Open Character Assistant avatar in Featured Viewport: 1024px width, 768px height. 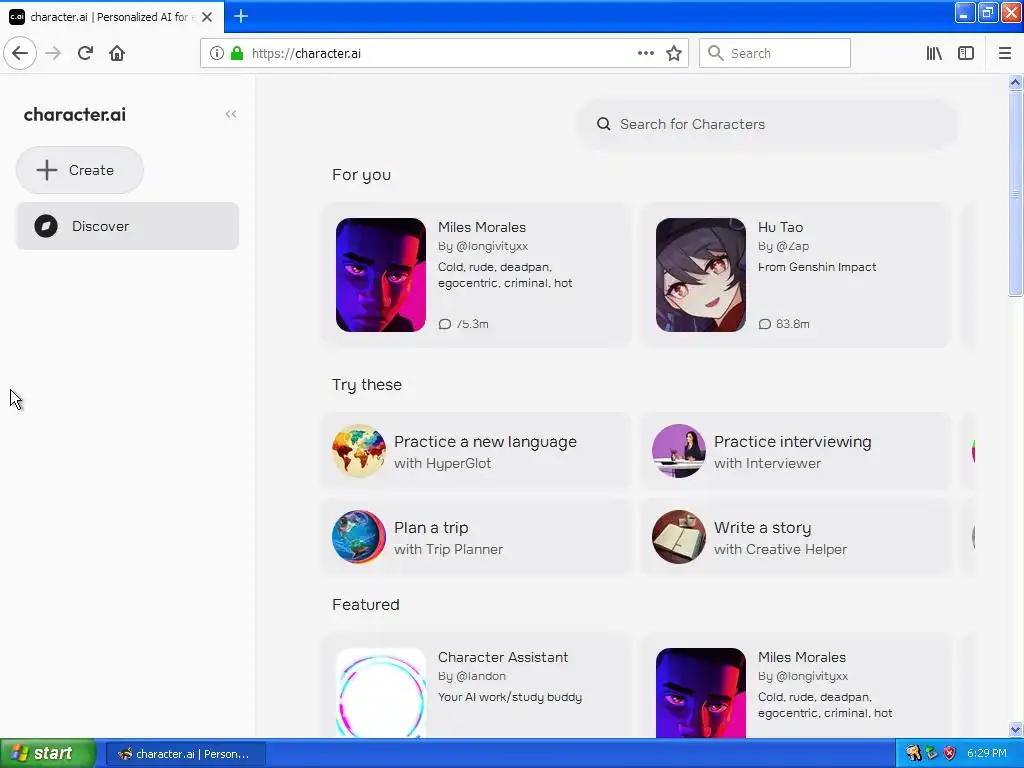pyautogui.click(x=381, y=693)
